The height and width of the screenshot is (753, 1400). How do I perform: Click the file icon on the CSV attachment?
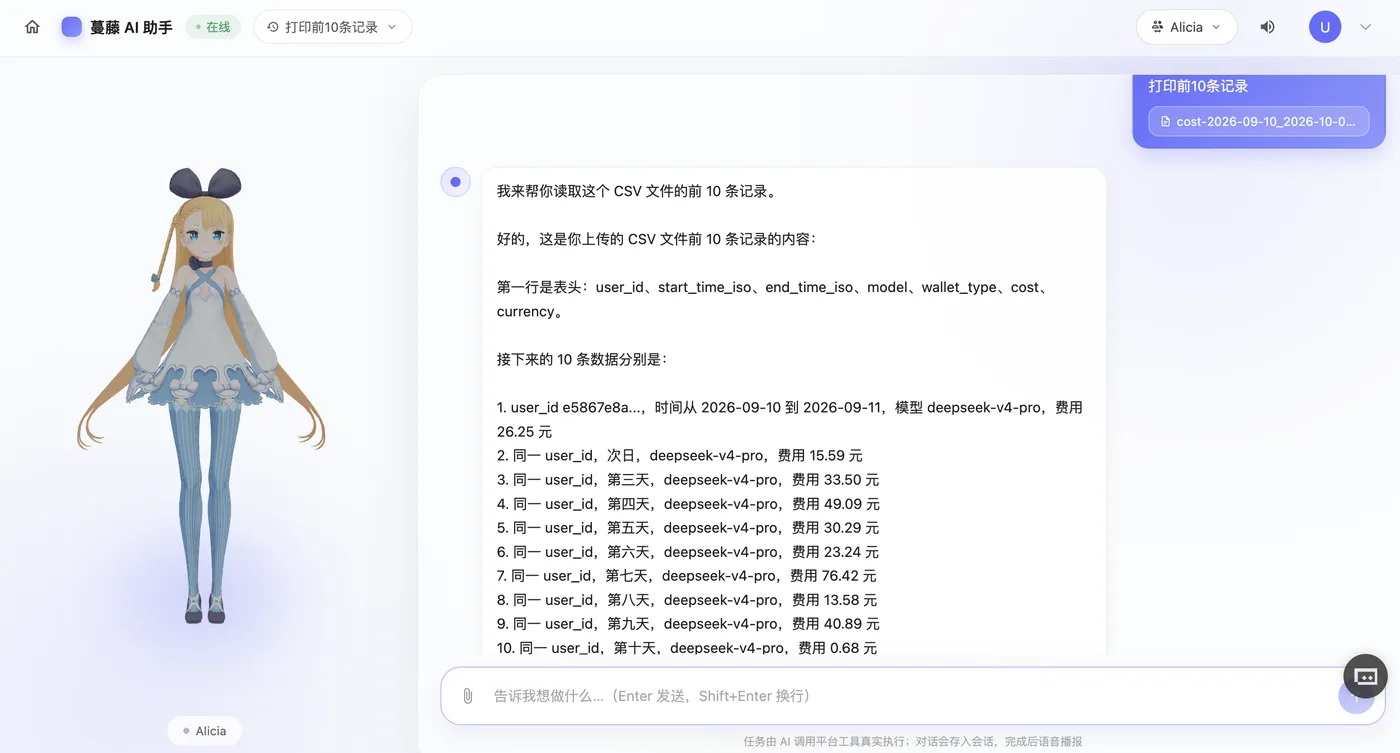tap(1165, 122)
